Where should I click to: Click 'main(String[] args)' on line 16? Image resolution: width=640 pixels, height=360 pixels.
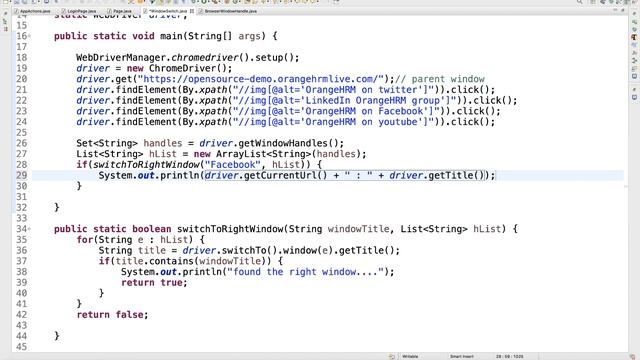pyautogui.click(x=213, y=36)
